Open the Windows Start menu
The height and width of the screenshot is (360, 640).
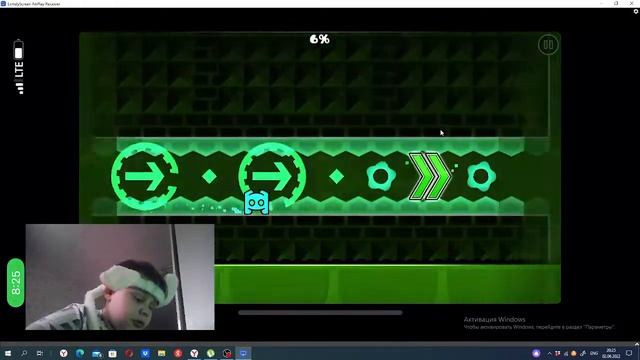click(8, 353)
